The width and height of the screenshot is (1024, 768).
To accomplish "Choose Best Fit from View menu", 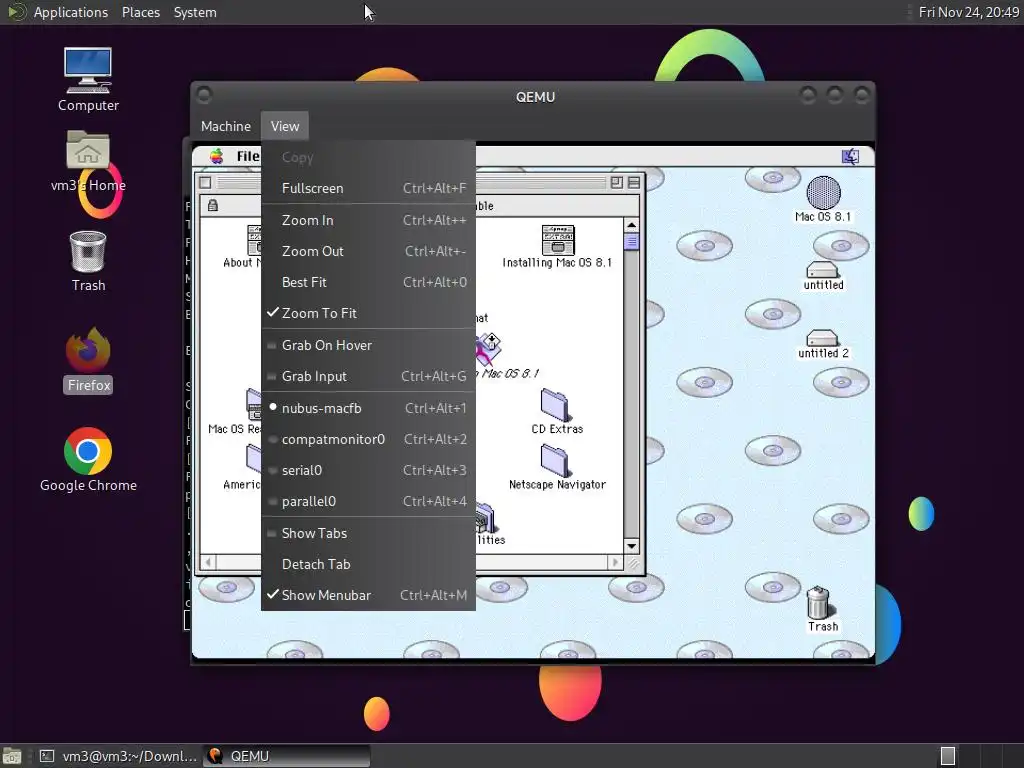I will (x=368, y=282).
